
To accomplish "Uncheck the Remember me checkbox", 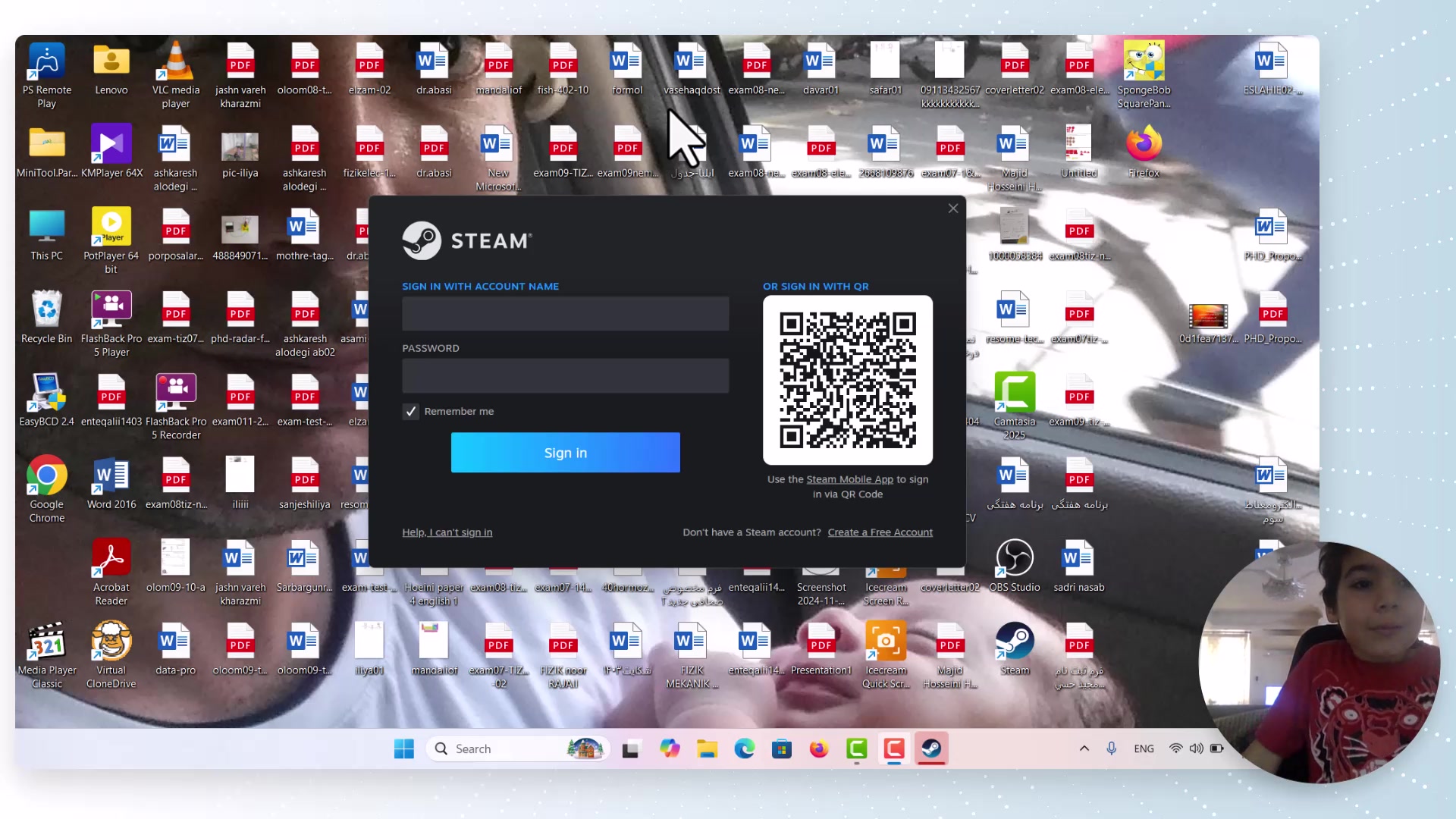I will 410,411.
